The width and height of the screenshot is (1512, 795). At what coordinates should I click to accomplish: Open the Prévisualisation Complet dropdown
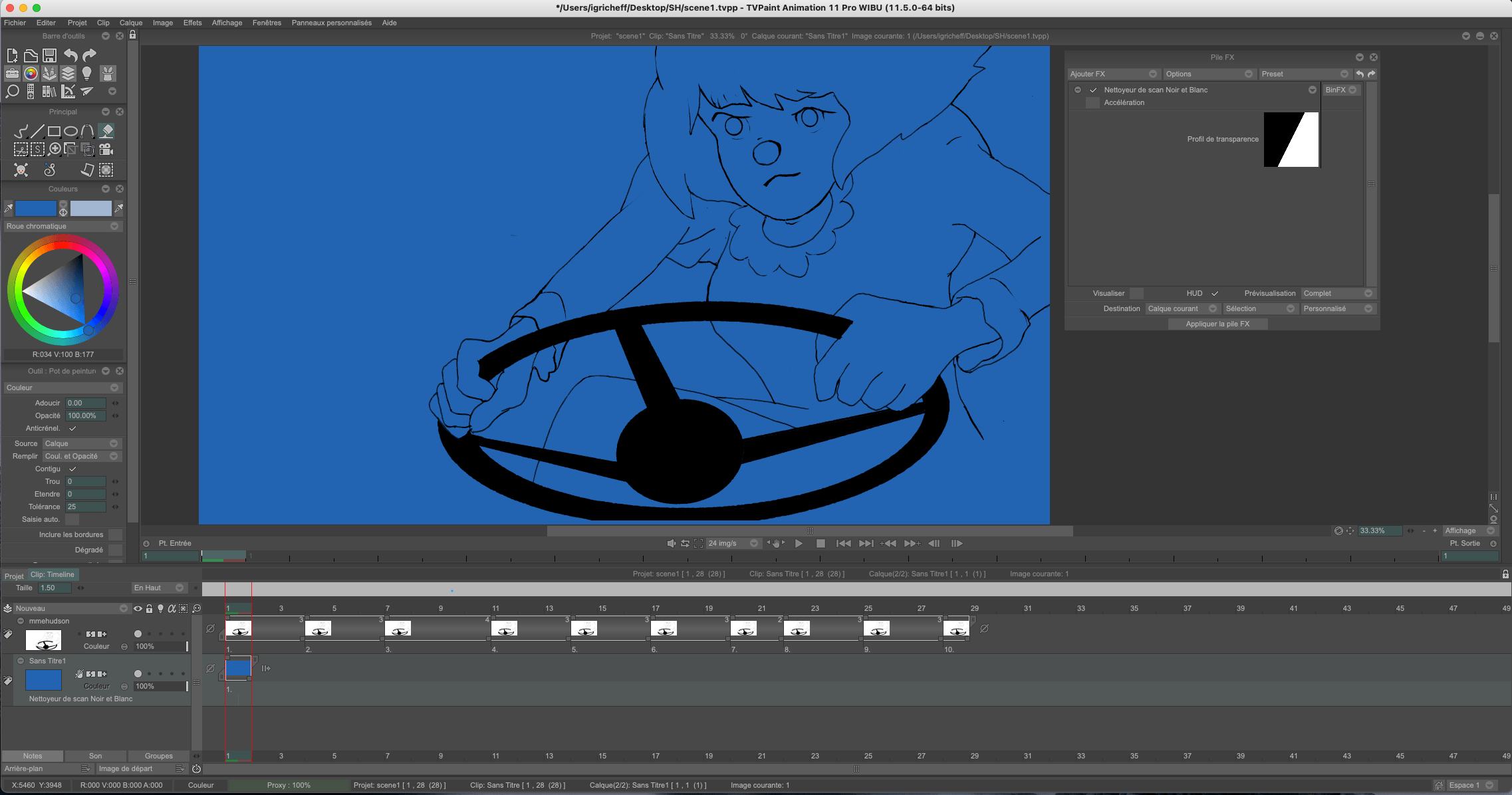1338,293
